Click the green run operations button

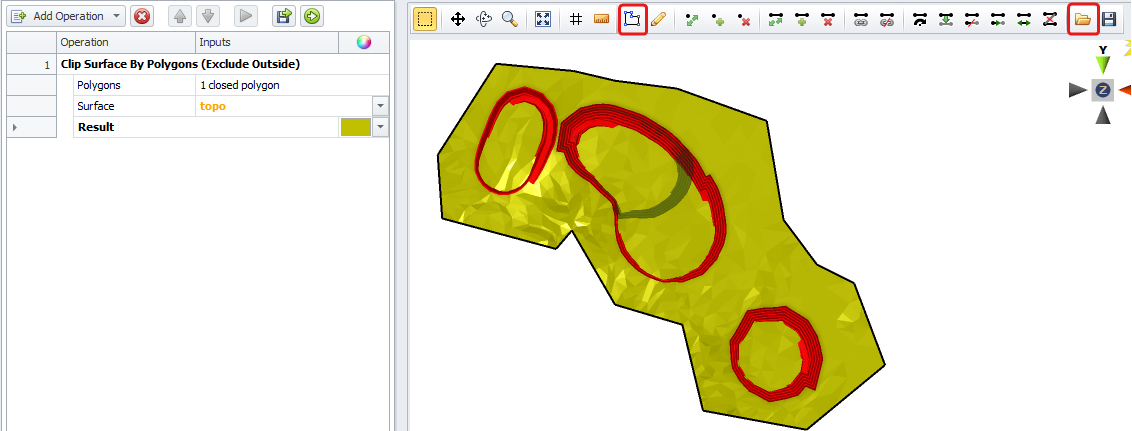coord(312,16)
